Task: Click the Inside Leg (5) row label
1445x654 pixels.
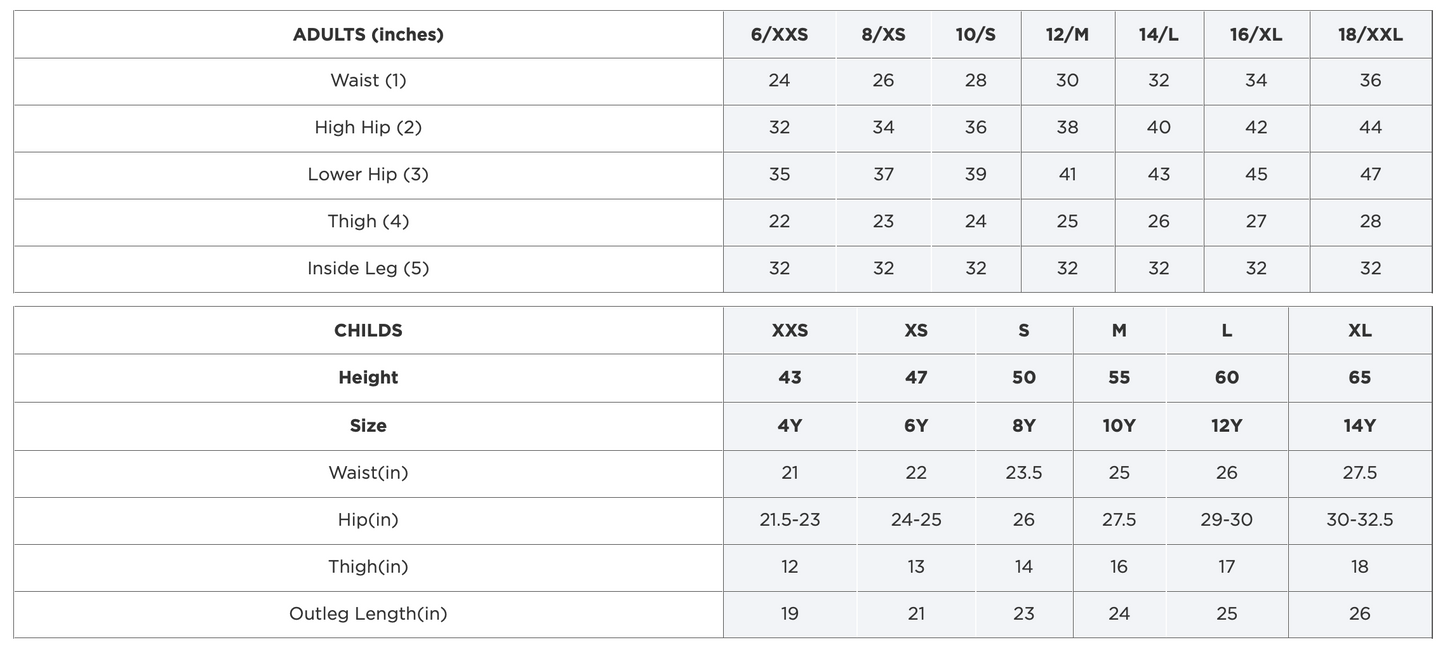Action: click(x=368, y=268)
